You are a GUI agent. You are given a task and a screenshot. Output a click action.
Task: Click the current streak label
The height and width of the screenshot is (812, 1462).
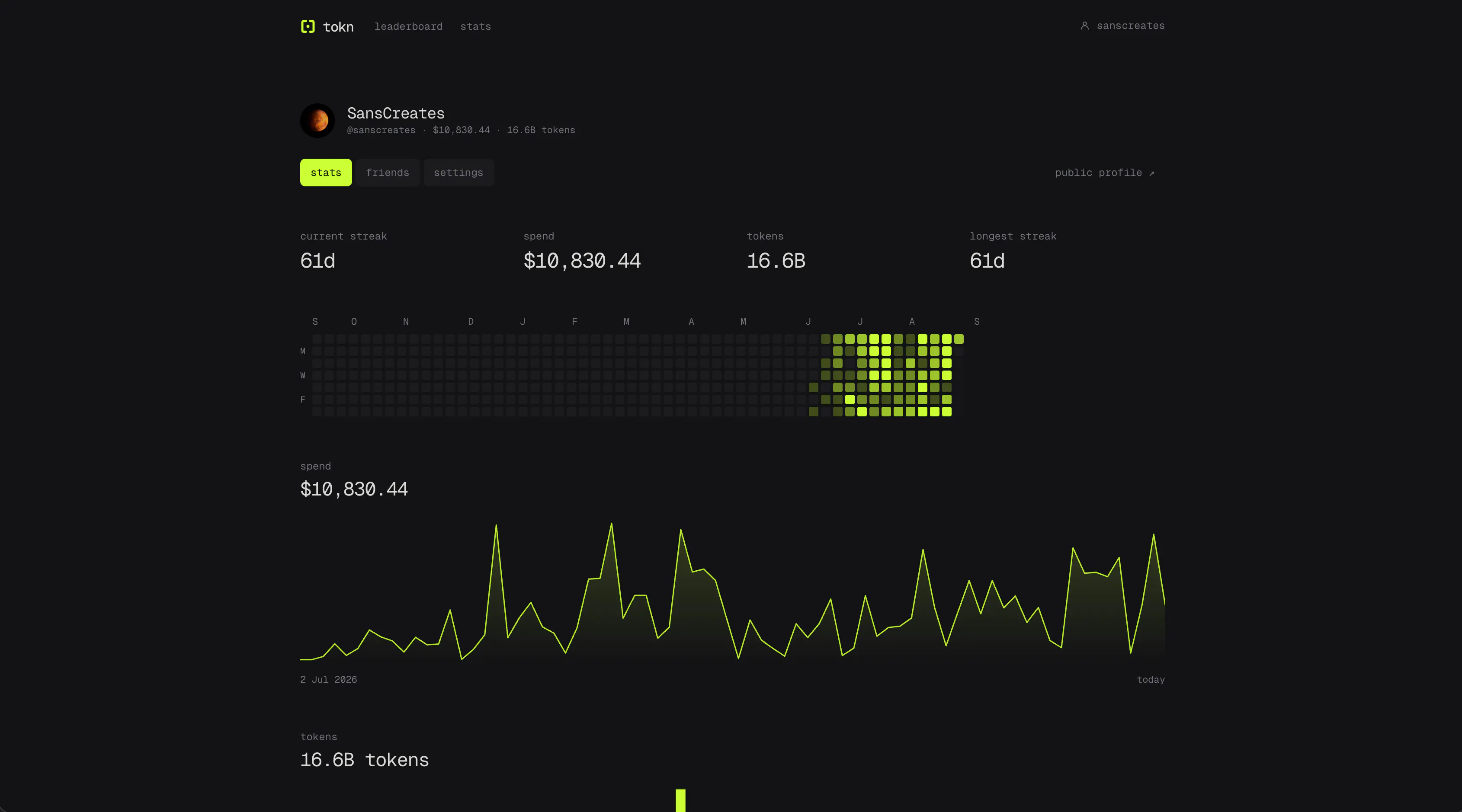343,236
